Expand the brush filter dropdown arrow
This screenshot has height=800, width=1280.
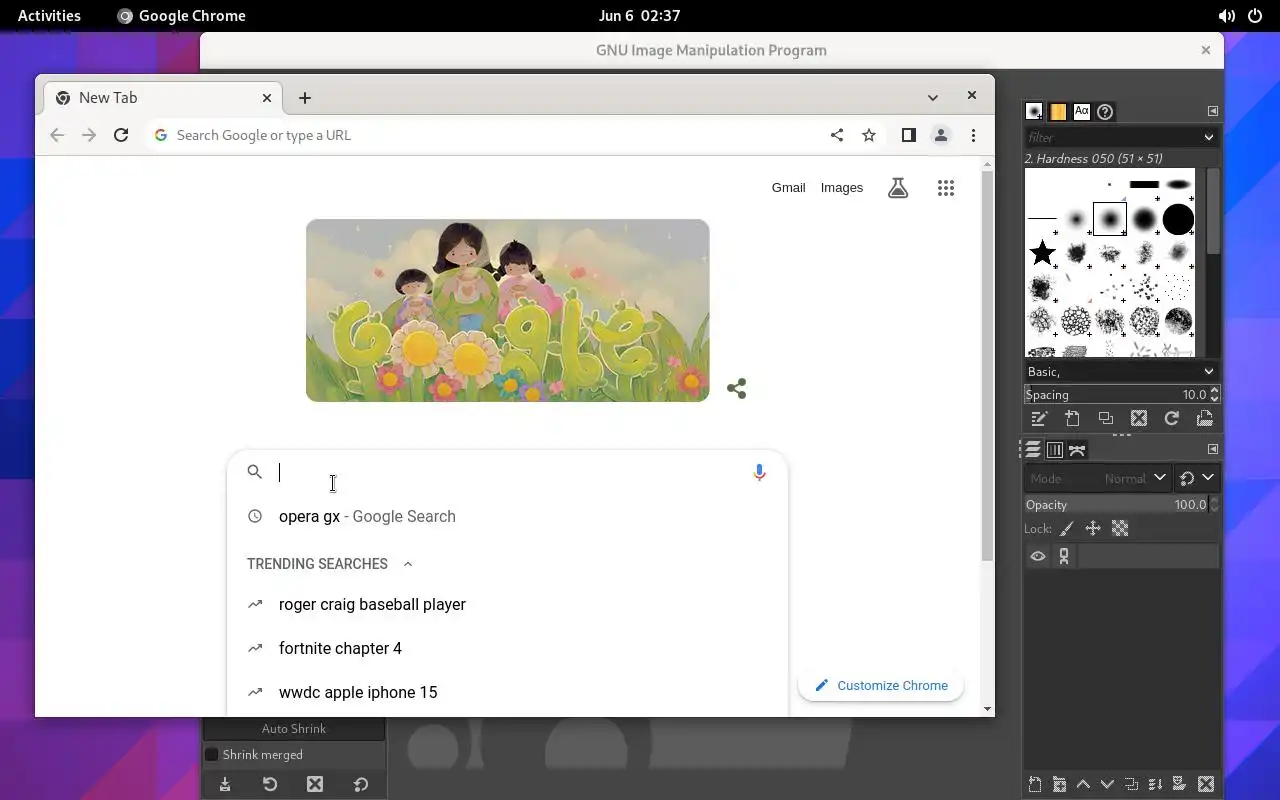(1209, 137)
